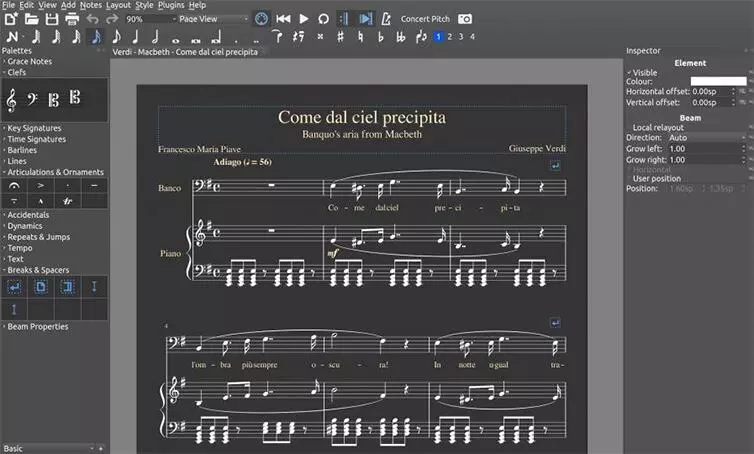Open the zoom level 90% dropdown

point(150,19)
